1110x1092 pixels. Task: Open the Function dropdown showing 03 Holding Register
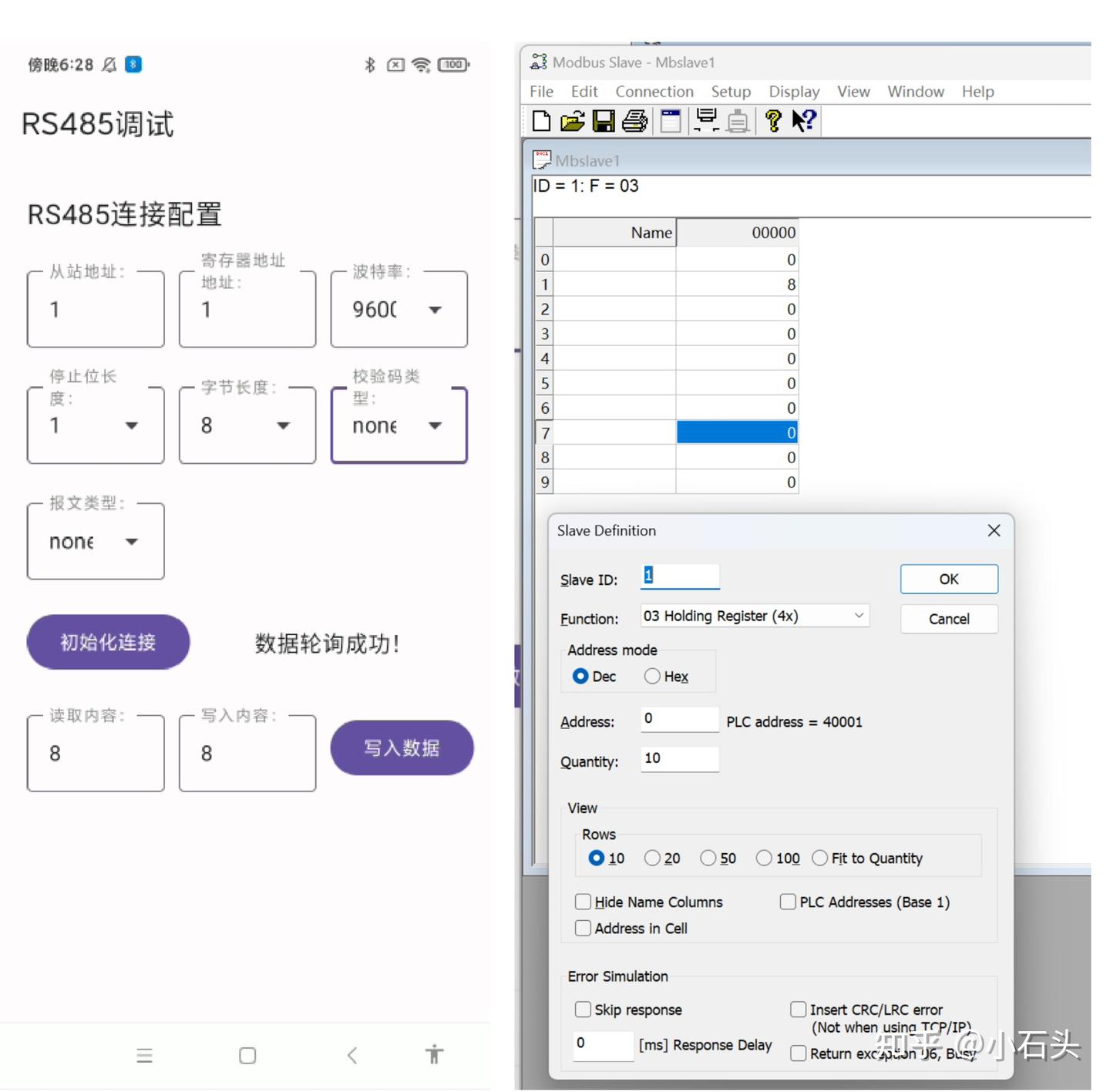pos(755,616)
